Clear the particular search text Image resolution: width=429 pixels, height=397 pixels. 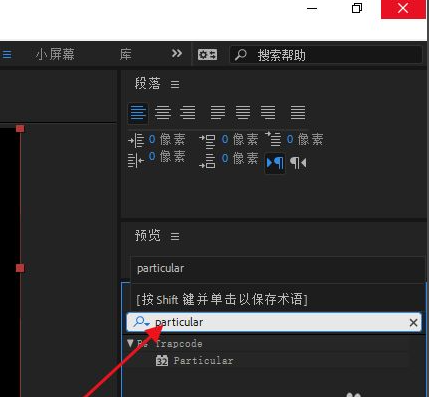click(x=413, y=323)
